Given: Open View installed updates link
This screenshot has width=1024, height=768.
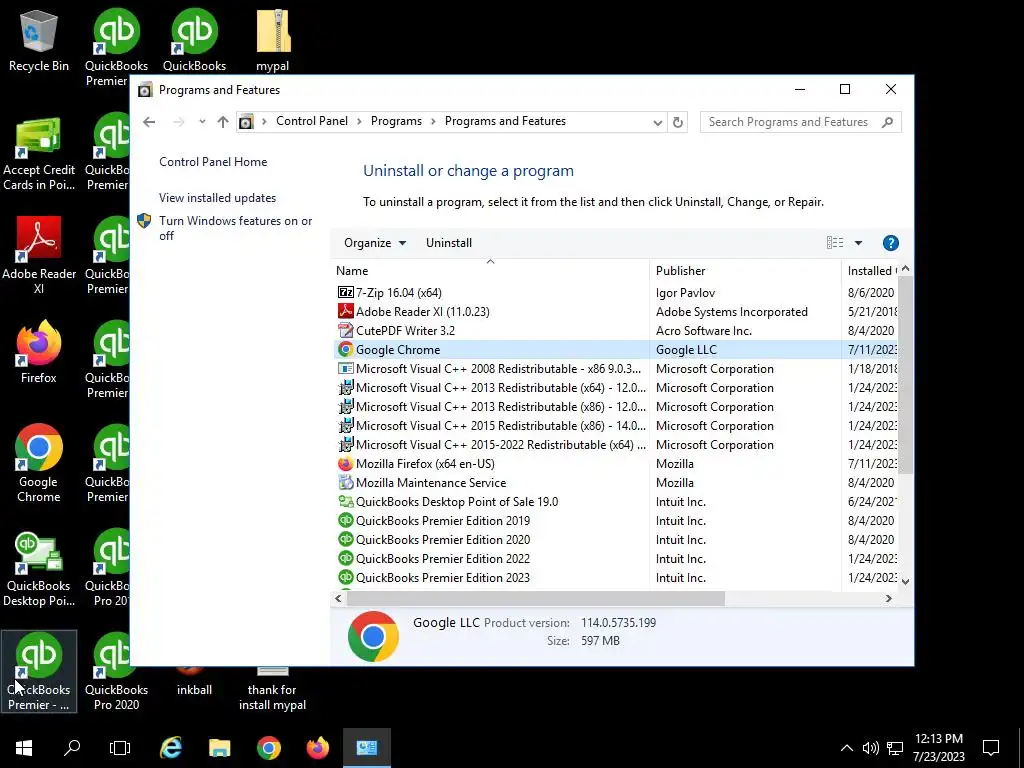Looking at the screenshot, I should [x=217, y=198].
